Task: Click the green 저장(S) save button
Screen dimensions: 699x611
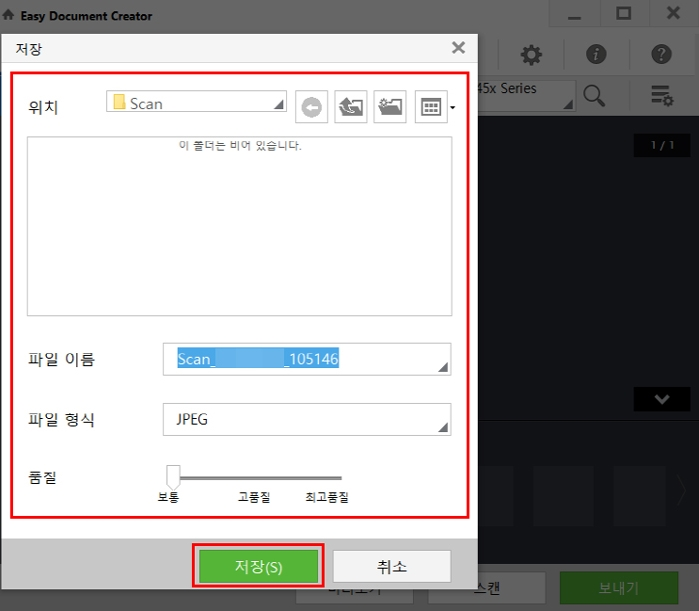Action: click(x=258, y=566)
